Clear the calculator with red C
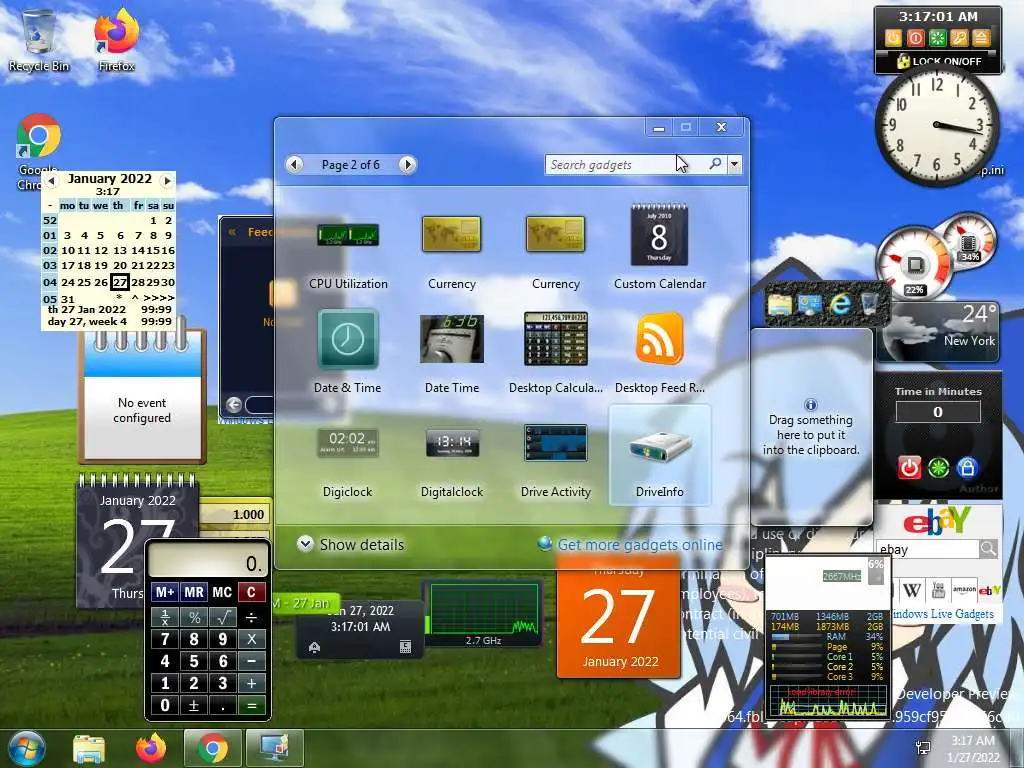Image resolution: width=1024 pixels, height=768 pixels. (x=251, y=592)
